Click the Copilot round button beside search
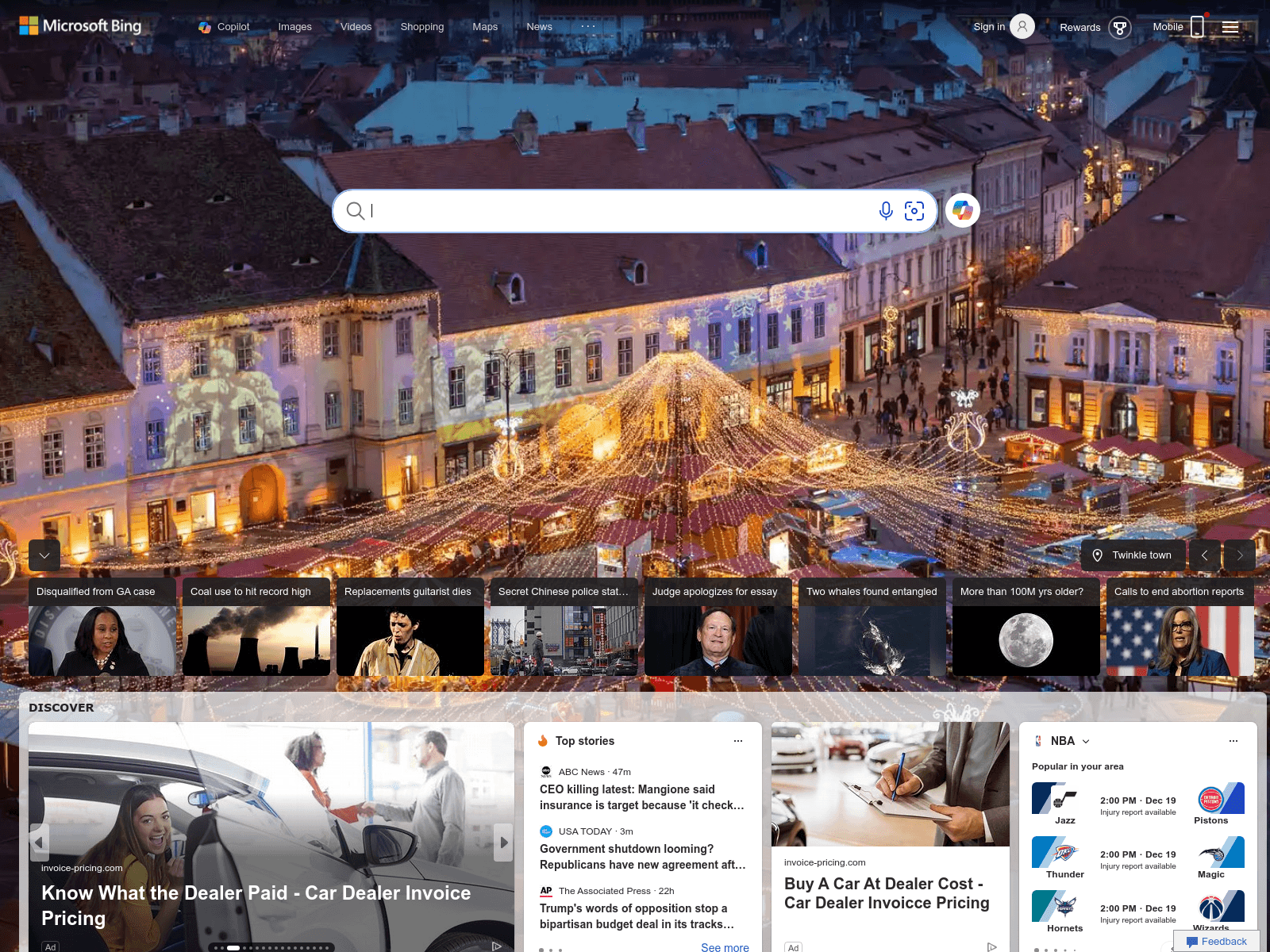The width and height of the screenshot is (1270, 952). 963,211
